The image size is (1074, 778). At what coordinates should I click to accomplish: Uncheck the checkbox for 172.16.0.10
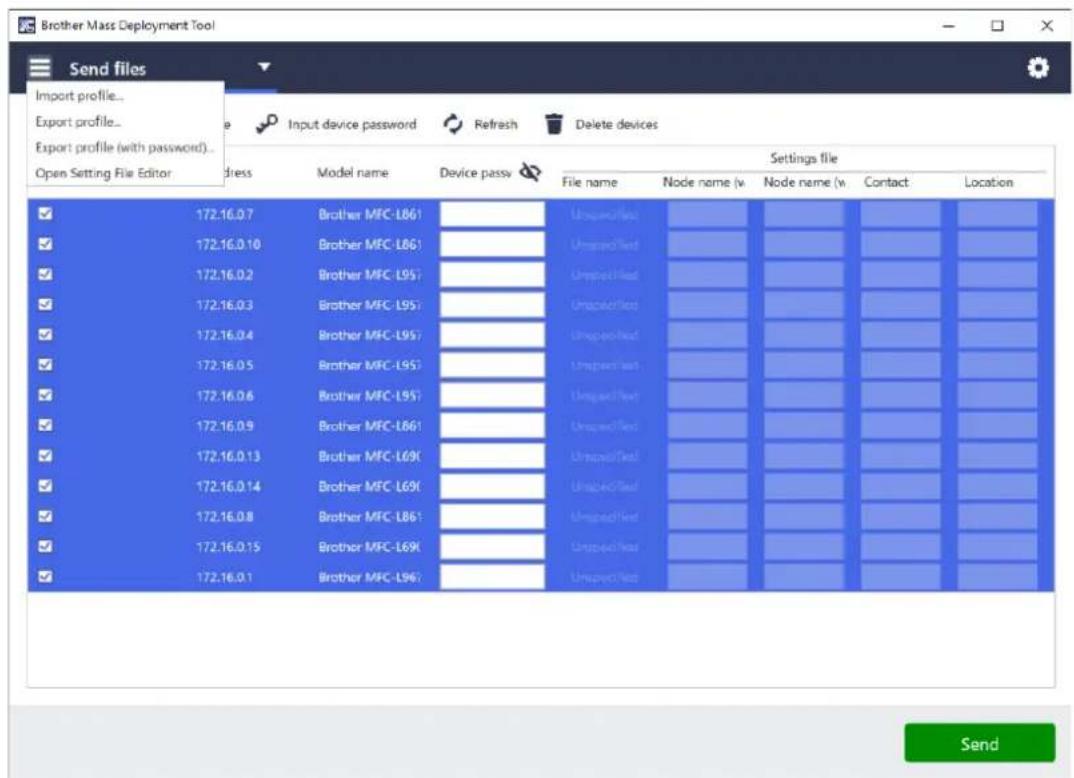45,244
